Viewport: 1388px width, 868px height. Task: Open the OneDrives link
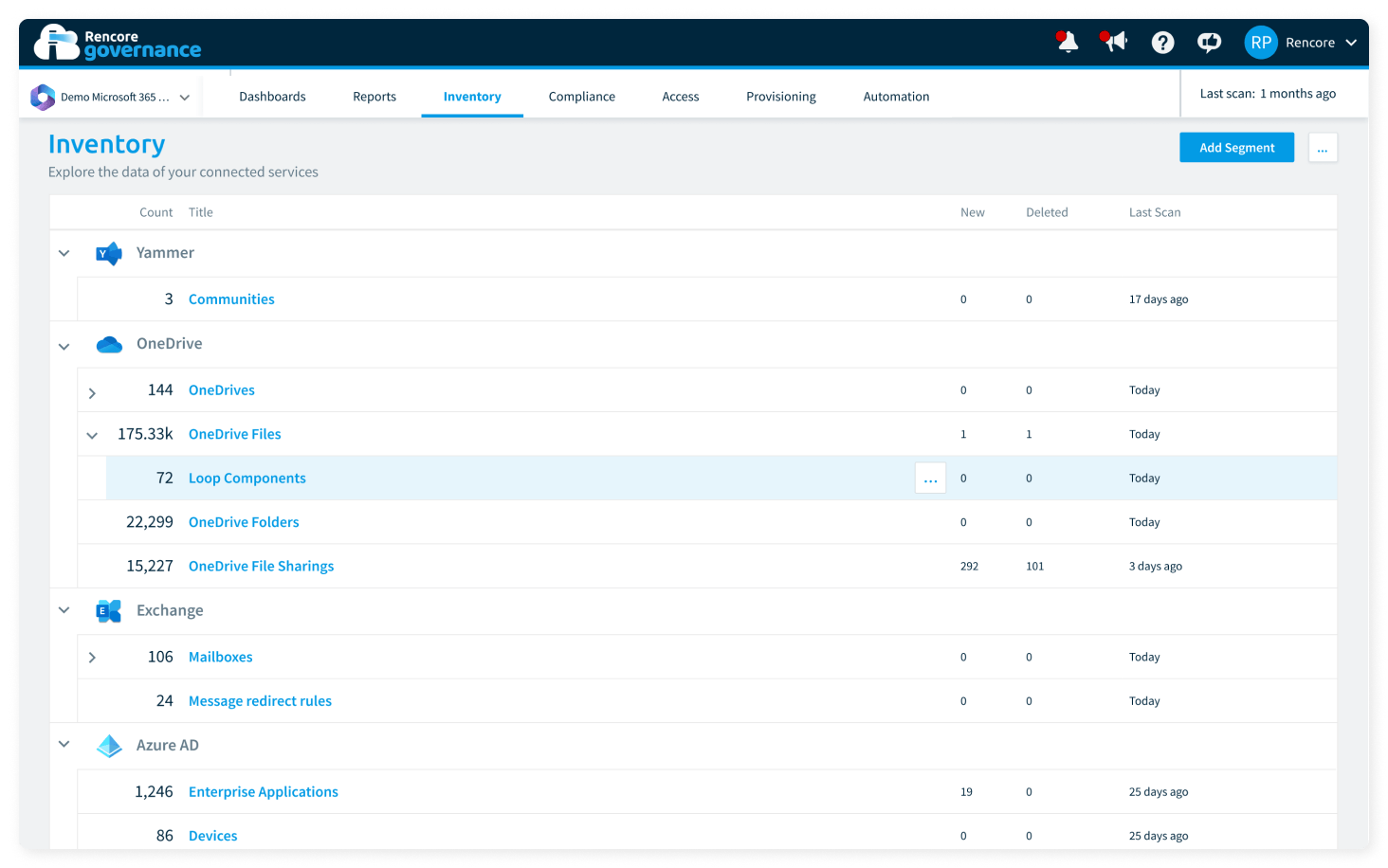[222, 390]
